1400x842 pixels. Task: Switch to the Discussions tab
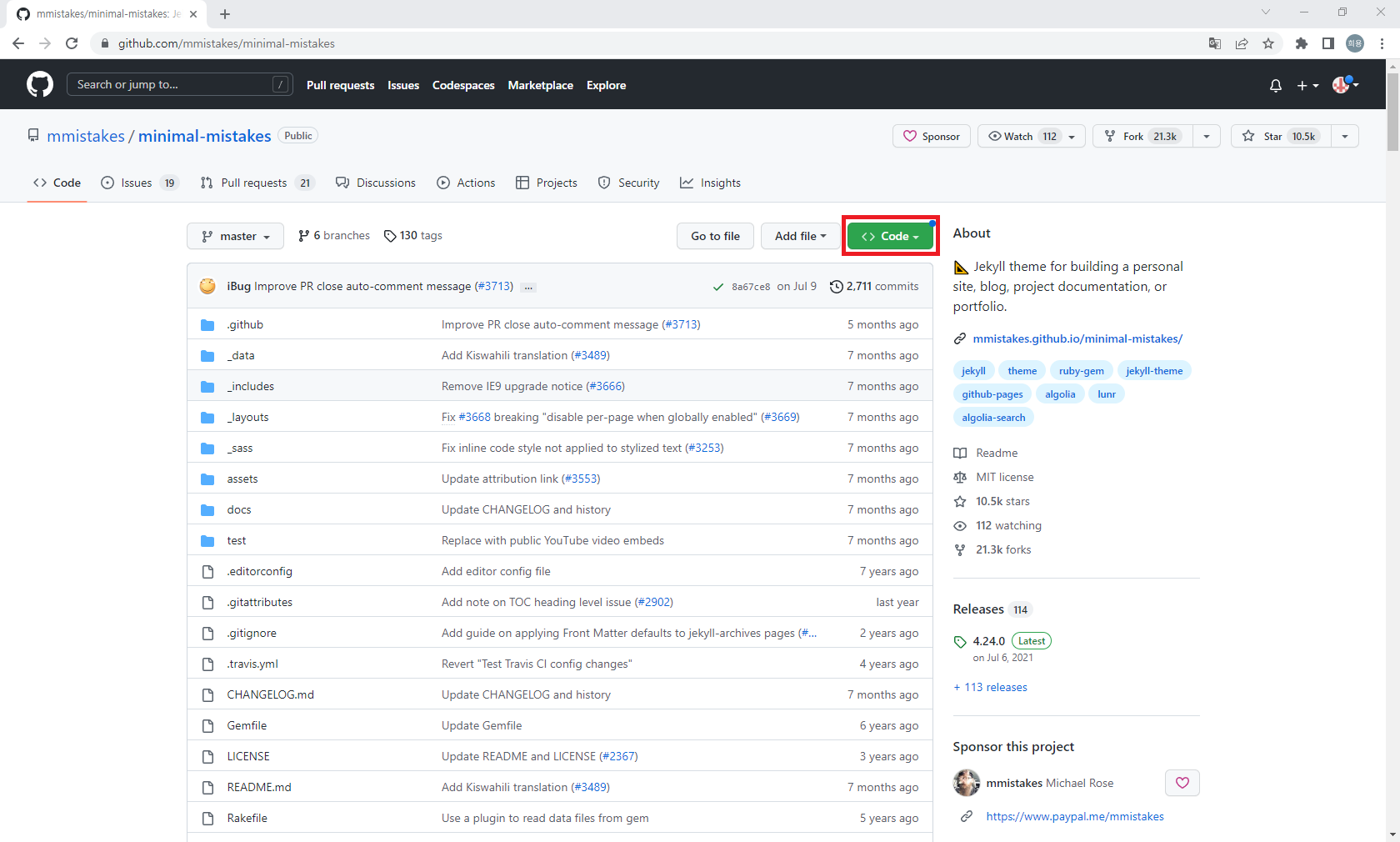375,183
